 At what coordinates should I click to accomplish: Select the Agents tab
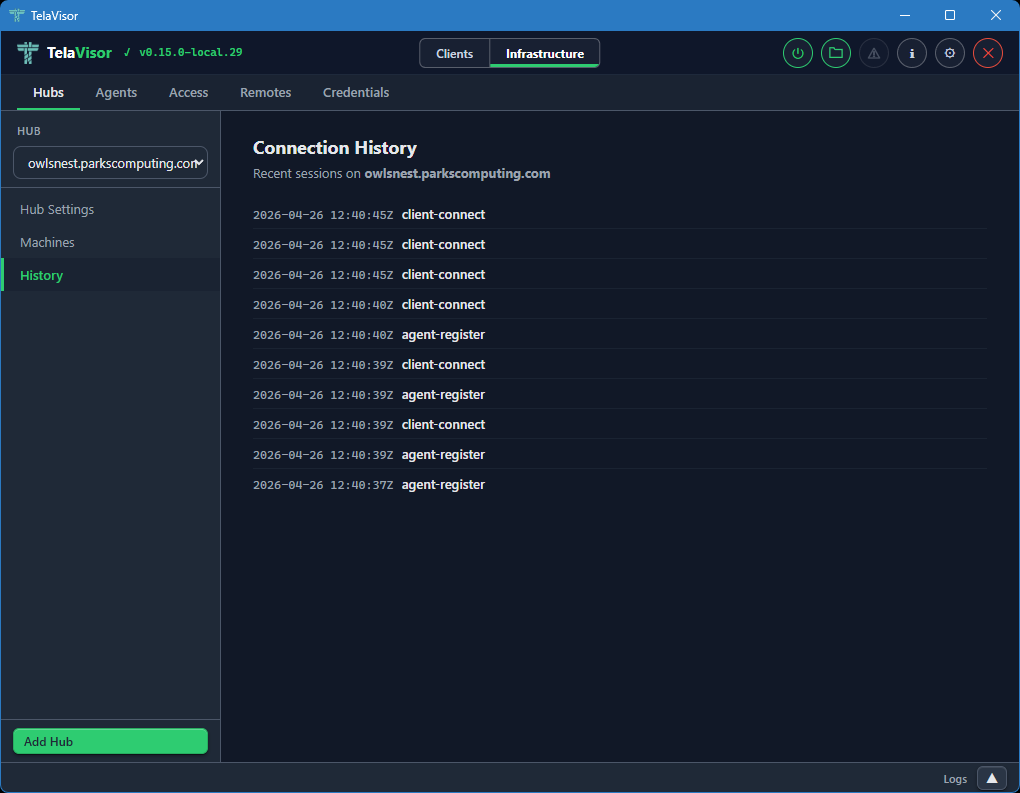(116, 92)
